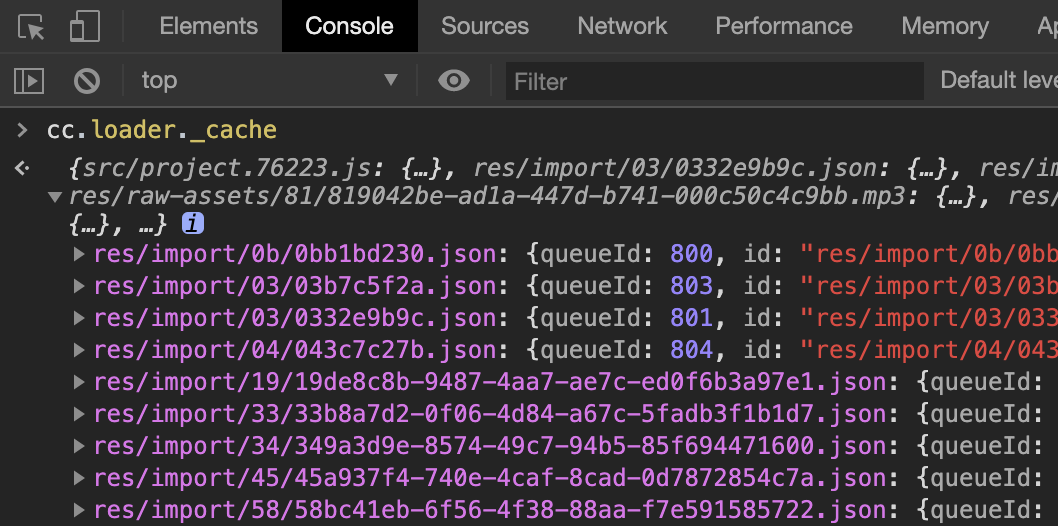
Task: Expand the res/import/04/043c7c27b.json entry
Action: 80,351
